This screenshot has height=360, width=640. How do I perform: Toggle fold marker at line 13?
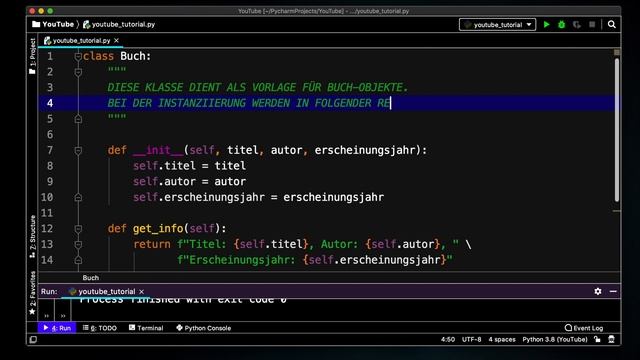[x=78, y=244]
